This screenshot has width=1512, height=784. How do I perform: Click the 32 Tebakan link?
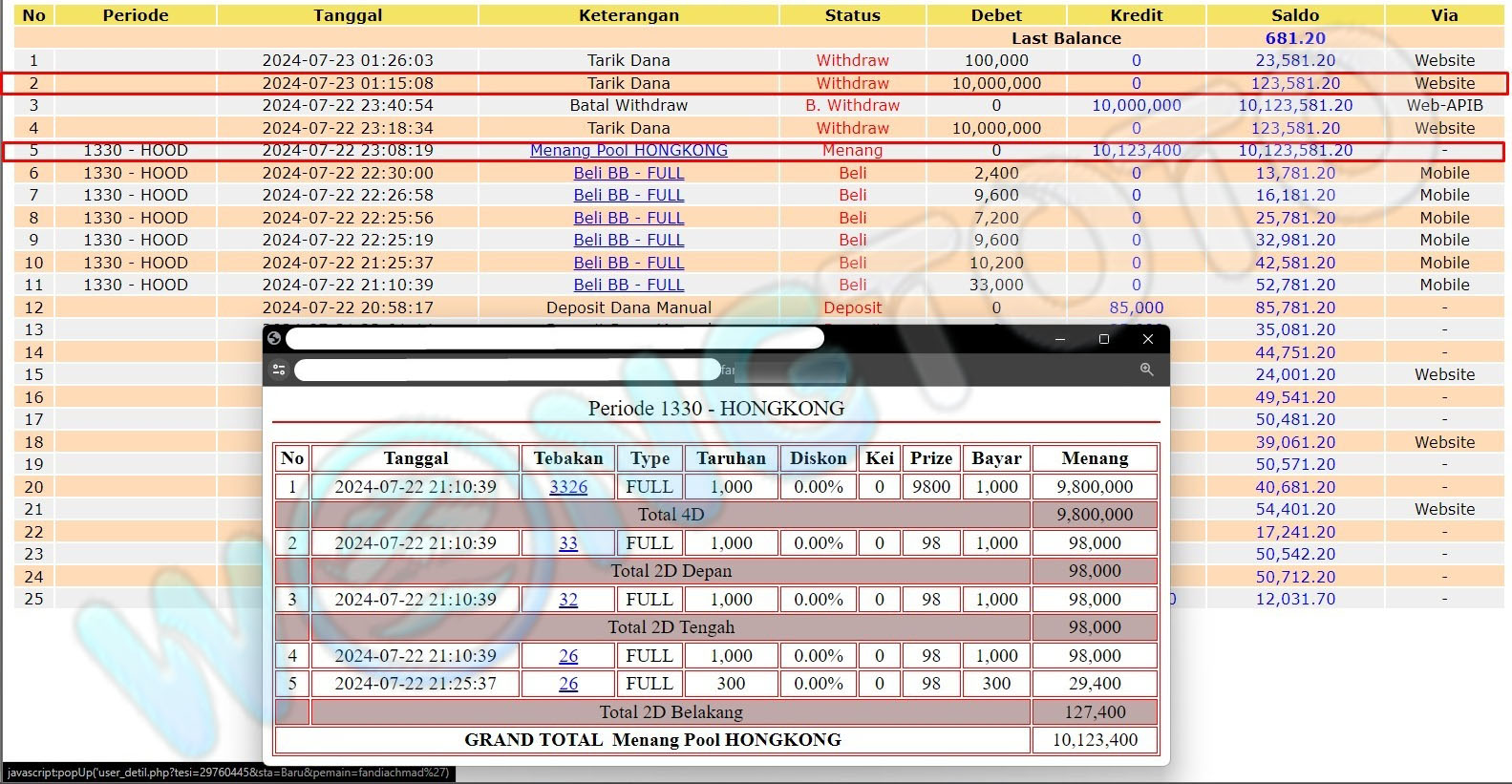(x=568, y=600)
